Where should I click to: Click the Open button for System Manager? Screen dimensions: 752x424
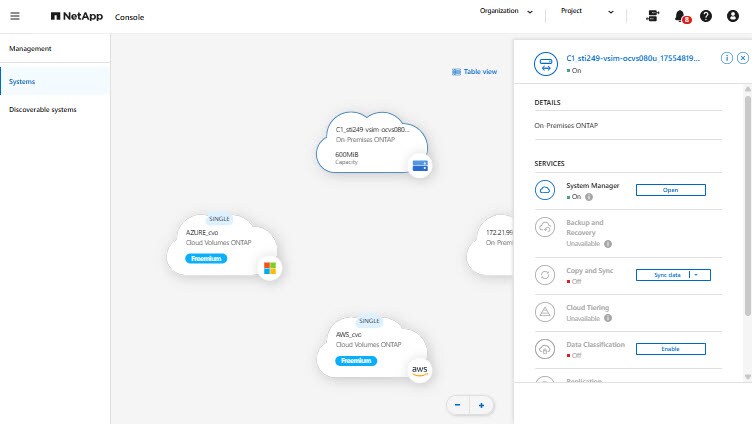coord(671,189)
